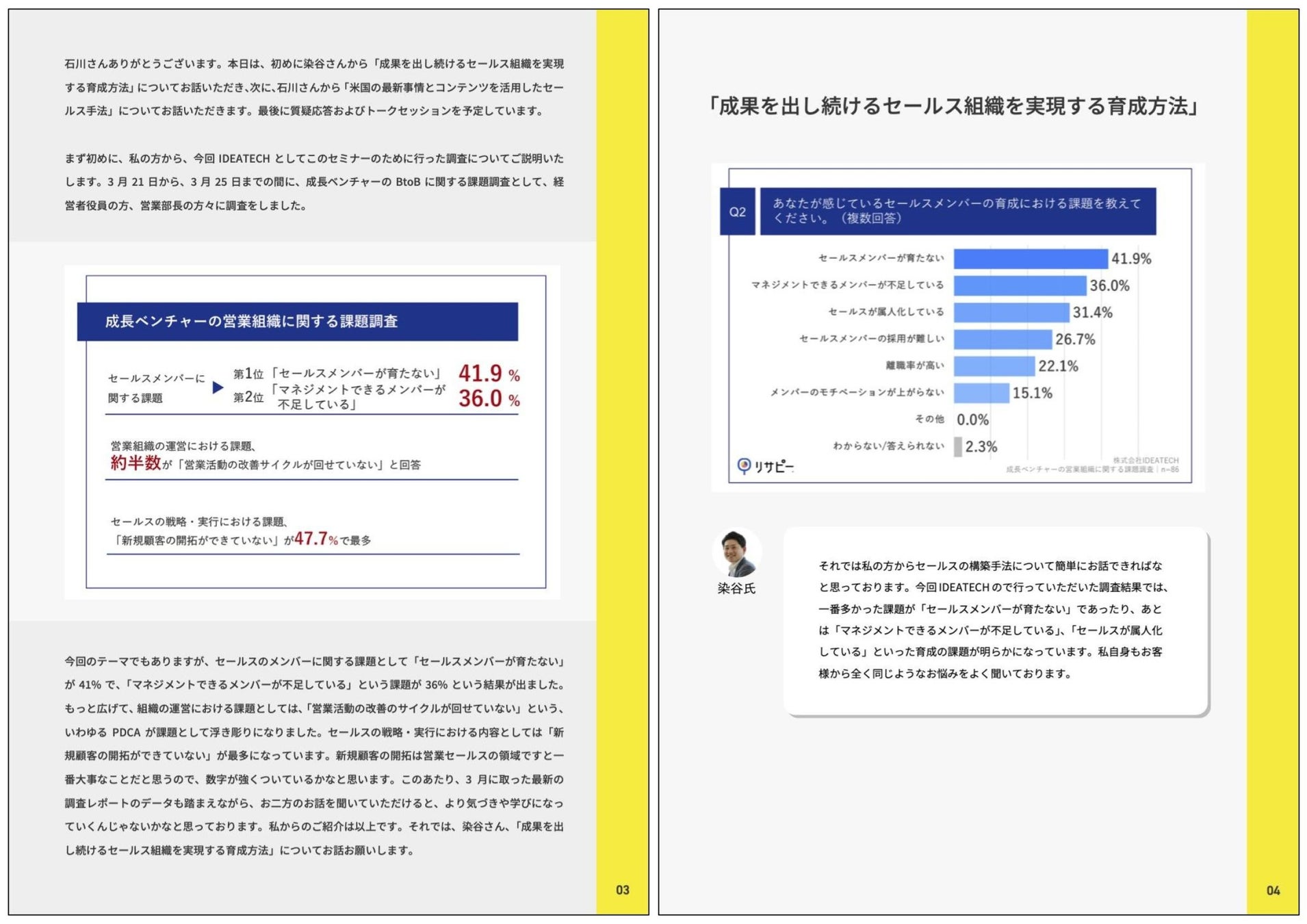Click the chart label わからない/答えられない
1307x924 pixels.
[888, 446]
